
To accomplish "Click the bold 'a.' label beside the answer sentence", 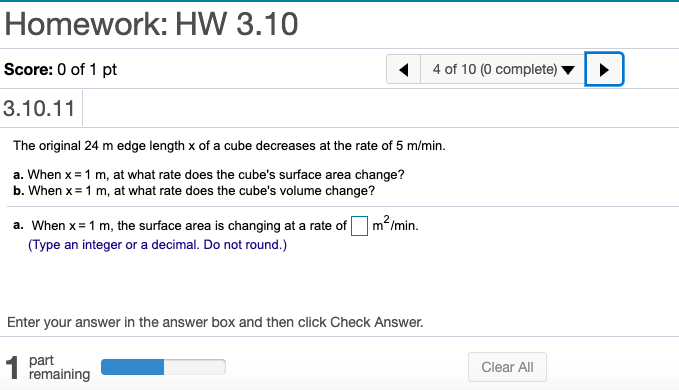I will (18, 225).
